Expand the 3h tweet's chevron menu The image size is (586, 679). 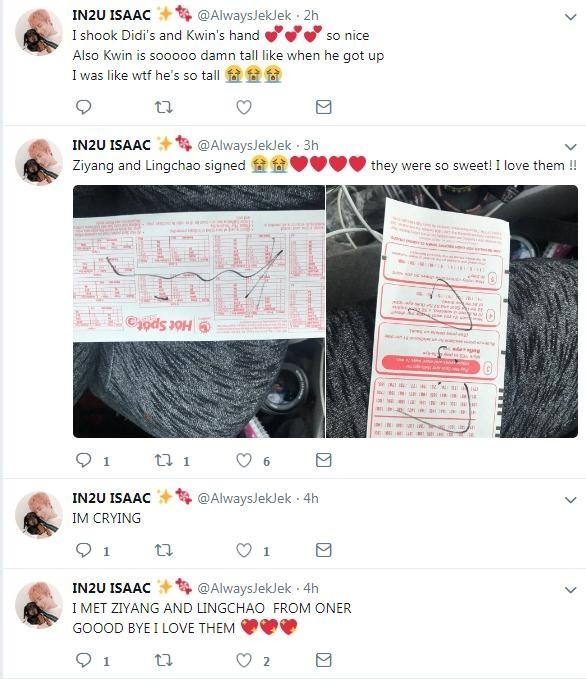[x=571, y=147]
